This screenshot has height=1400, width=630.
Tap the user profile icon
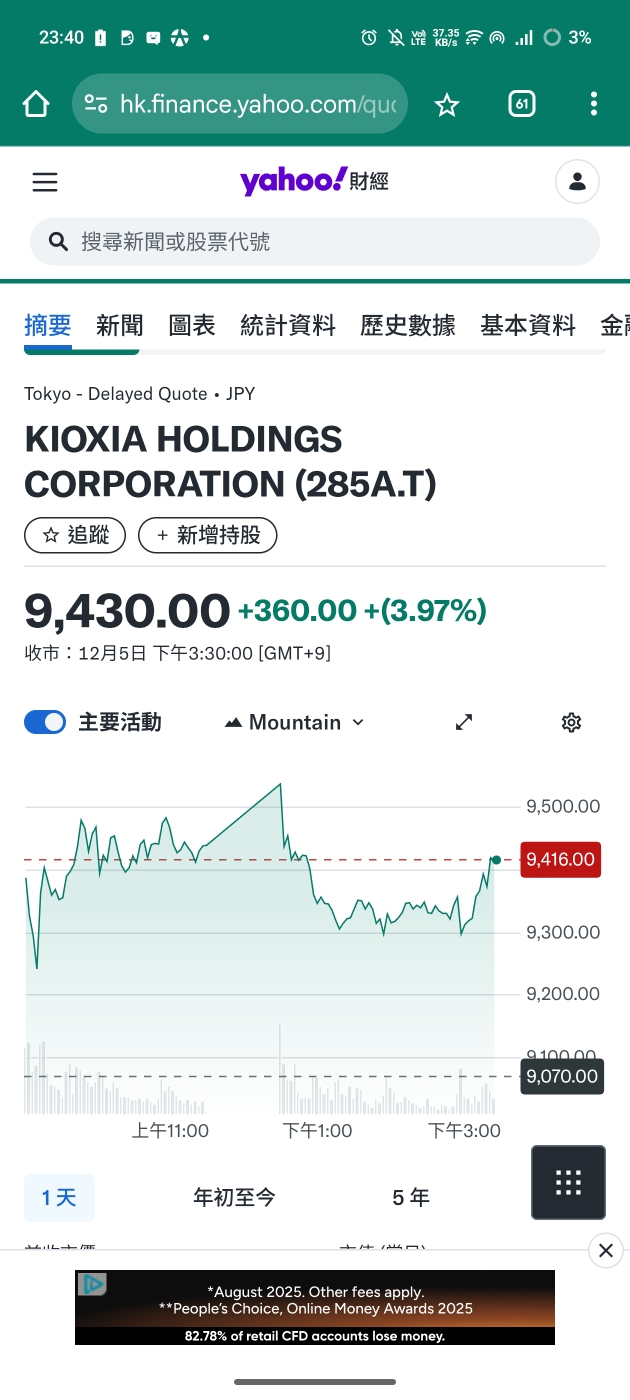577,182
